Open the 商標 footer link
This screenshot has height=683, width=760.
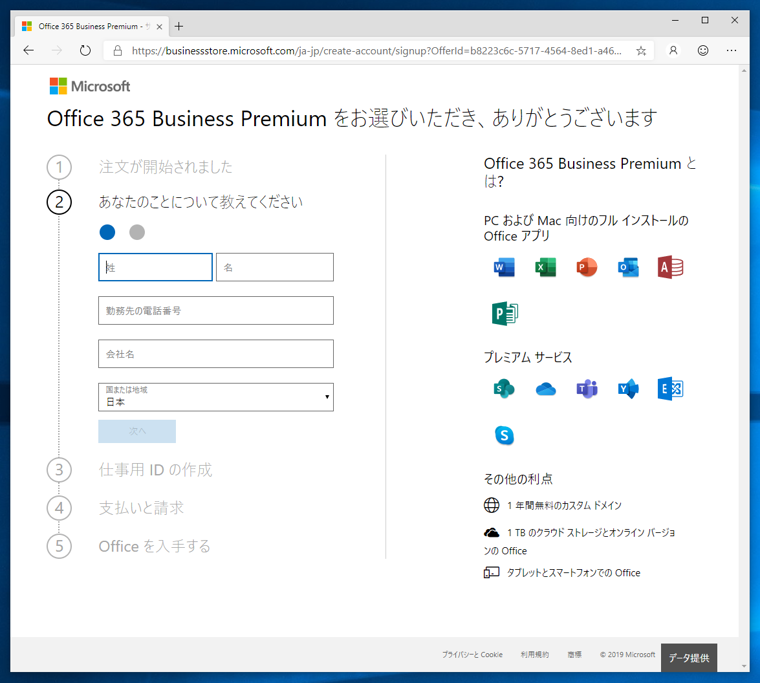pos(574,654)
